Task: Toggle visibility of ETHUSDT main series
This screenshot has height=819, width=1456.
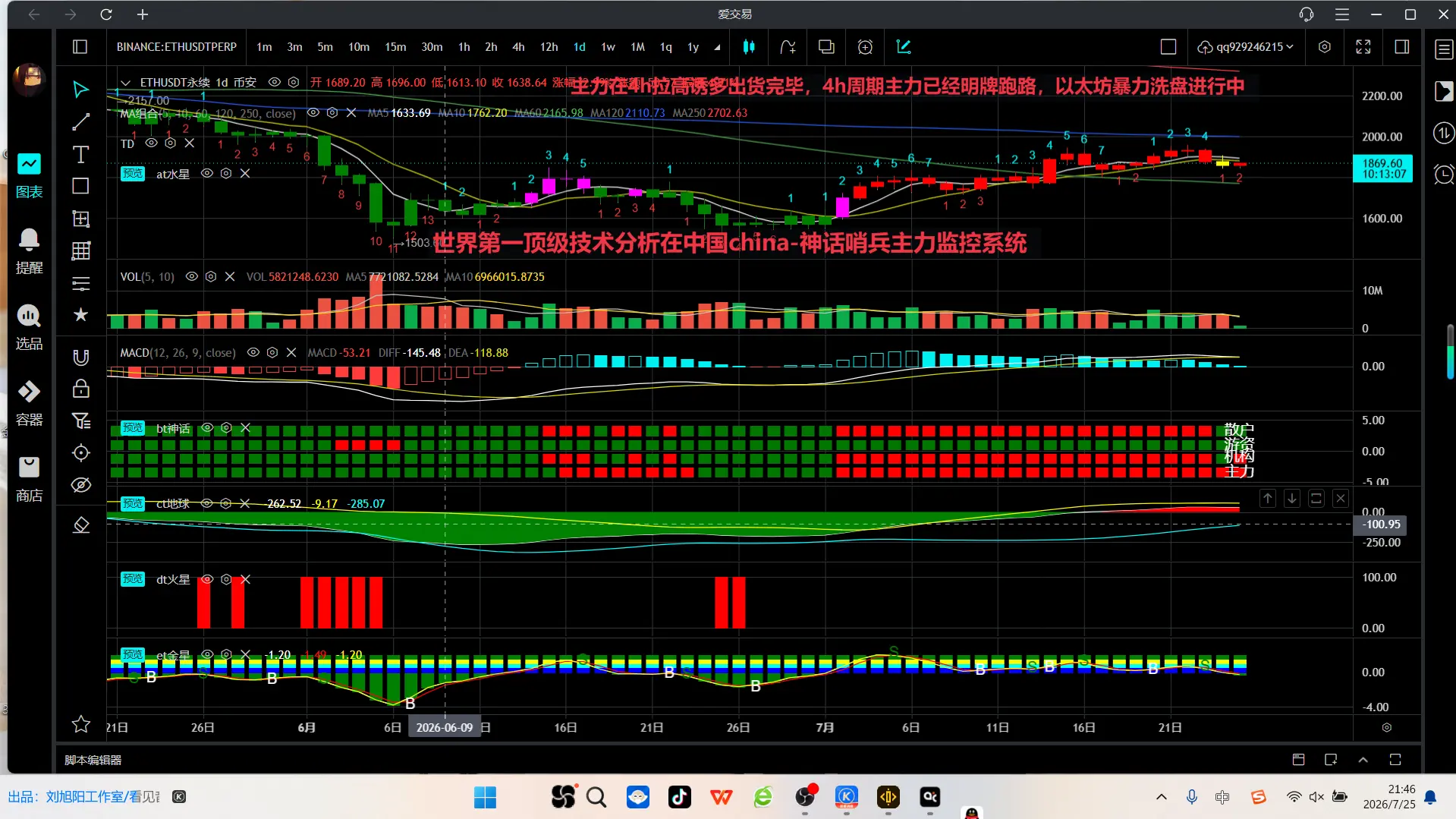Action: coord(275,82)
